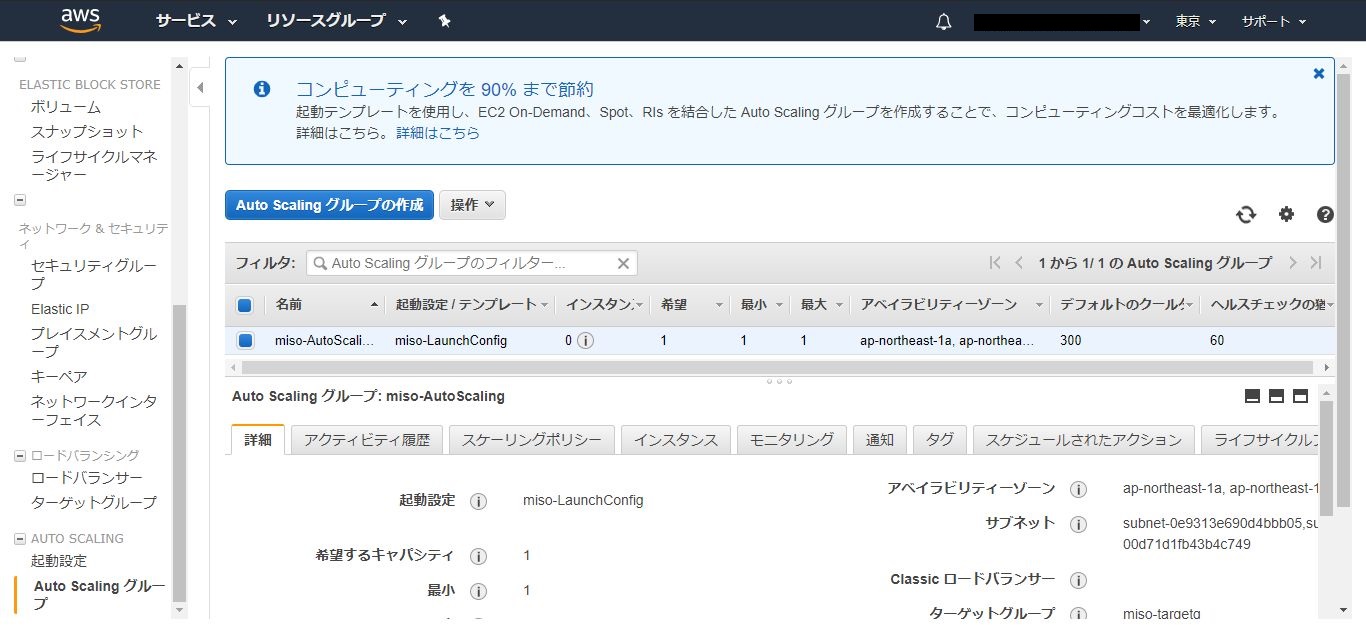Click info icon next to 起動設定 label
Screen dimensions: 1366x625
coord(478,501)
